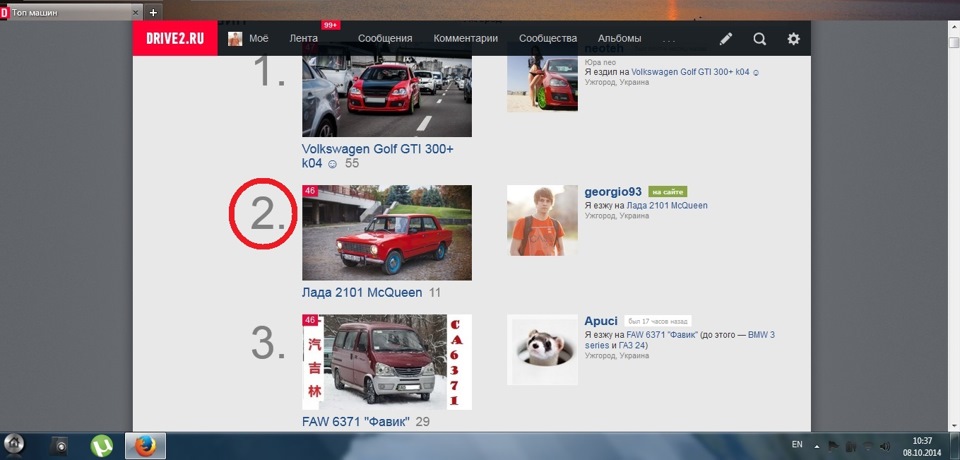Open the pencil write-post icon
This screenshot has width=960, height=460.
(726, 39)
